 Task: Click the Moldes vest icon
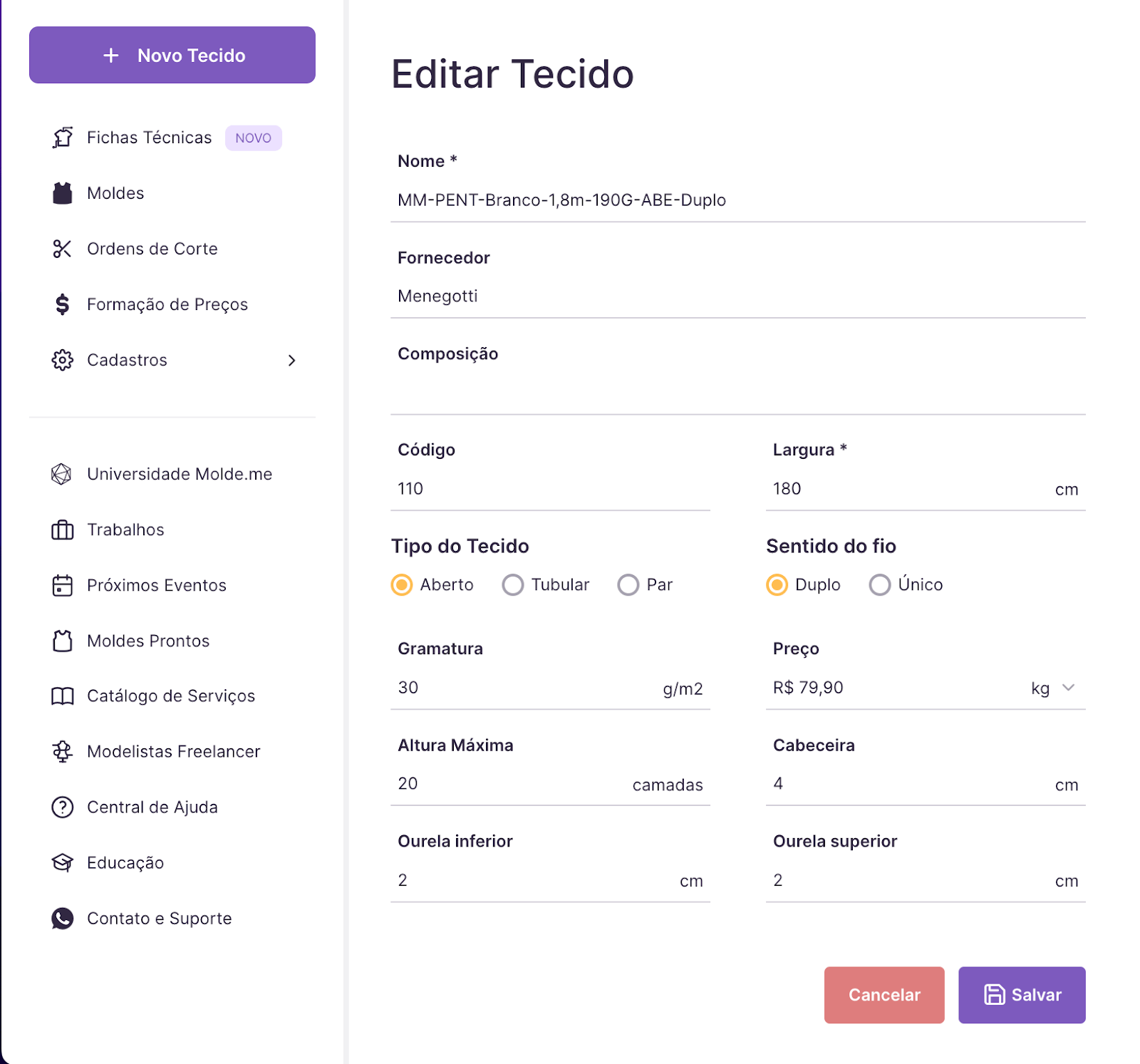[x=63, y=193]
